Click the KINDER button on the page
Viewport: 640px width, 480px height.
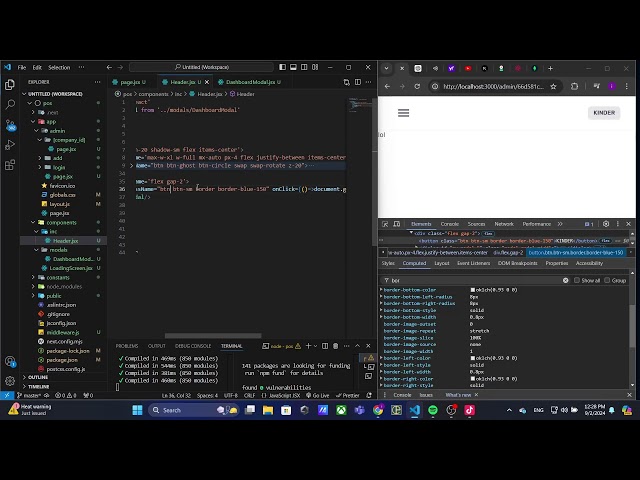point(604,113)
